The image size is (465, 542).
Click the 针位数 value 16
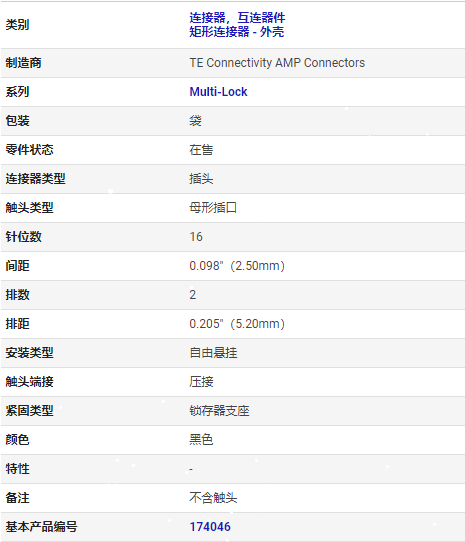coord(196,237)
